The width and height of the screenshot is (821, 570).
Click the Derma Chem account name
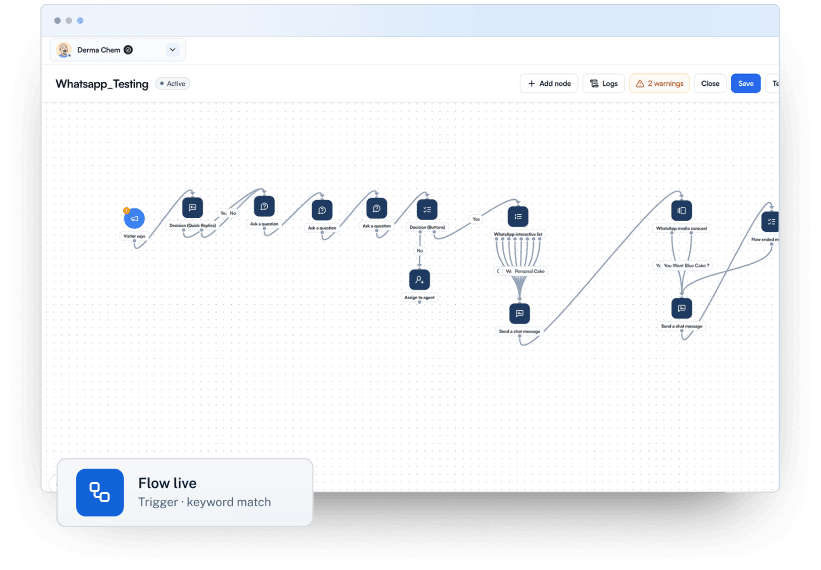(99, 50)
